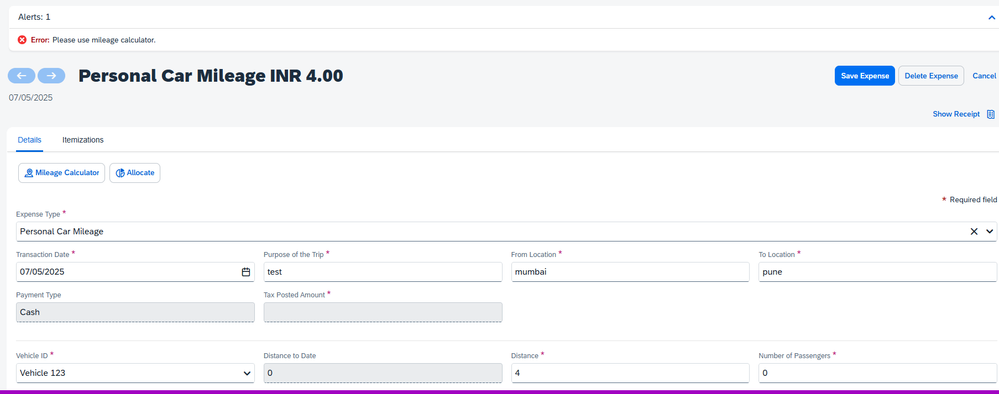Click the Tax Posted Amount field

pos(383,312)
